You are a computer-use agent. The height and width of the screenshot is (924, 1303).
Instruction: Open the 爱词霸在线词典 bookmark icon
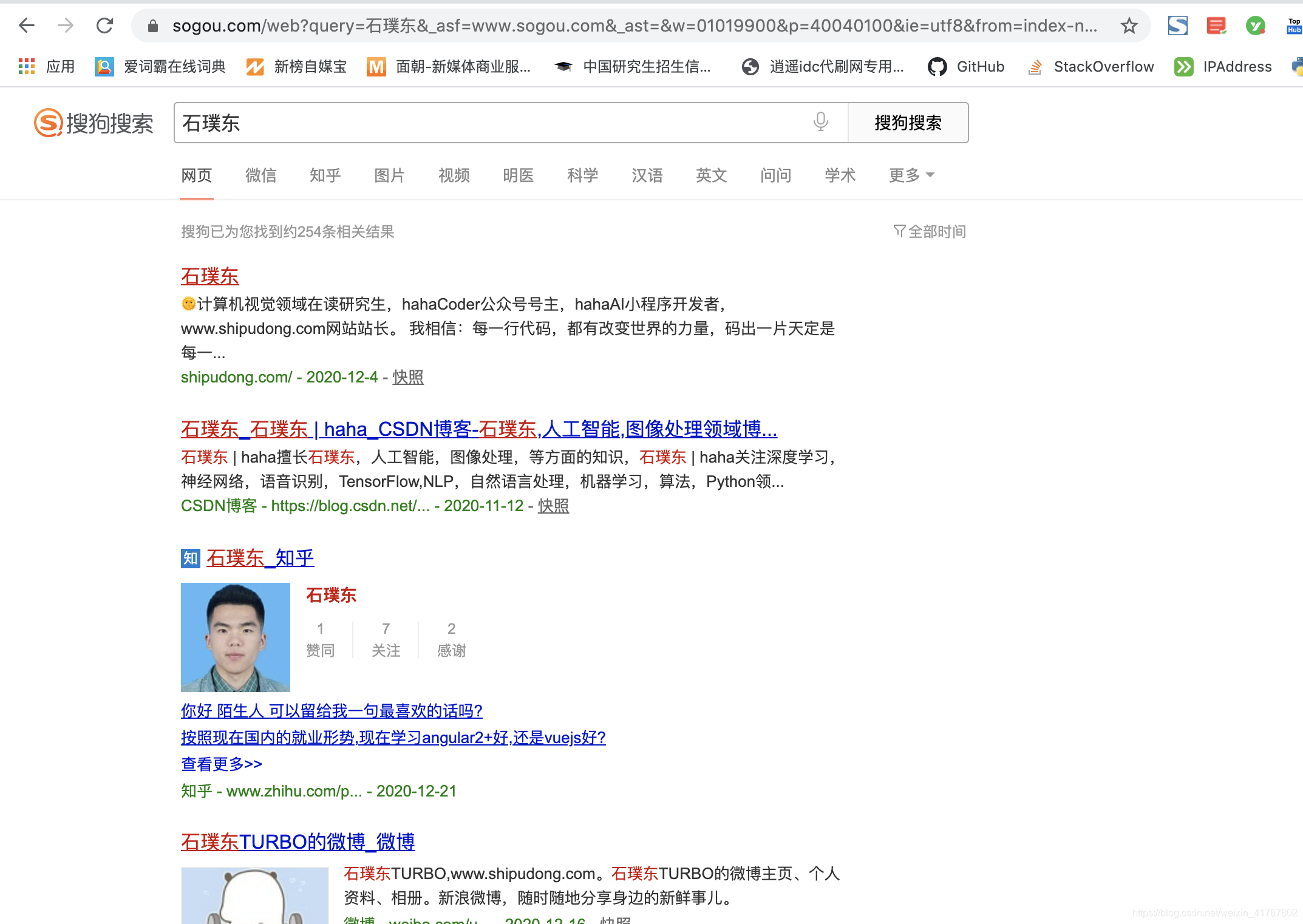(x=105, y=67)
